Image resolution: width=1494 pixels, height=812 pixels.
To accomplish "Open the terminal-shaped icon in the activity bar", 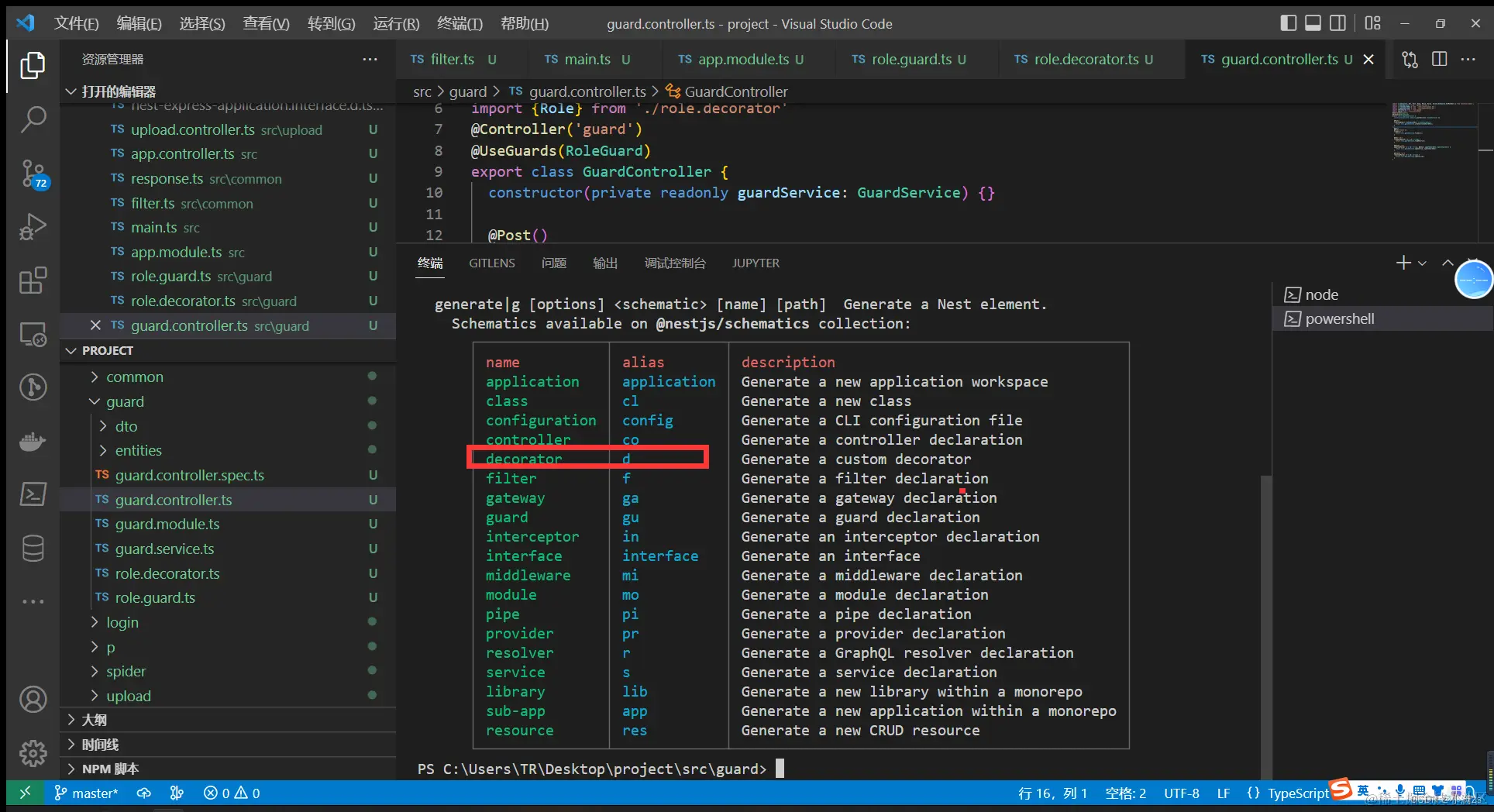I will point(33,494).
